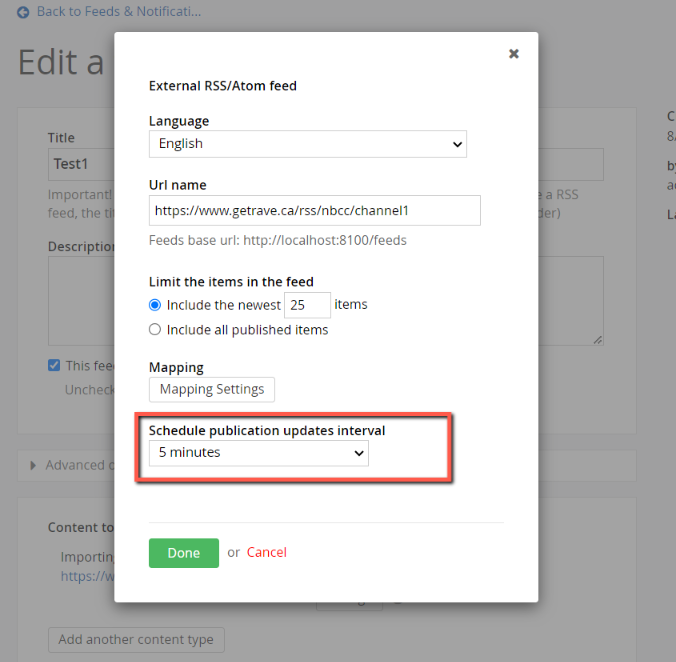Expand the Advanced section
676x662 pixels.
(33, 465)
